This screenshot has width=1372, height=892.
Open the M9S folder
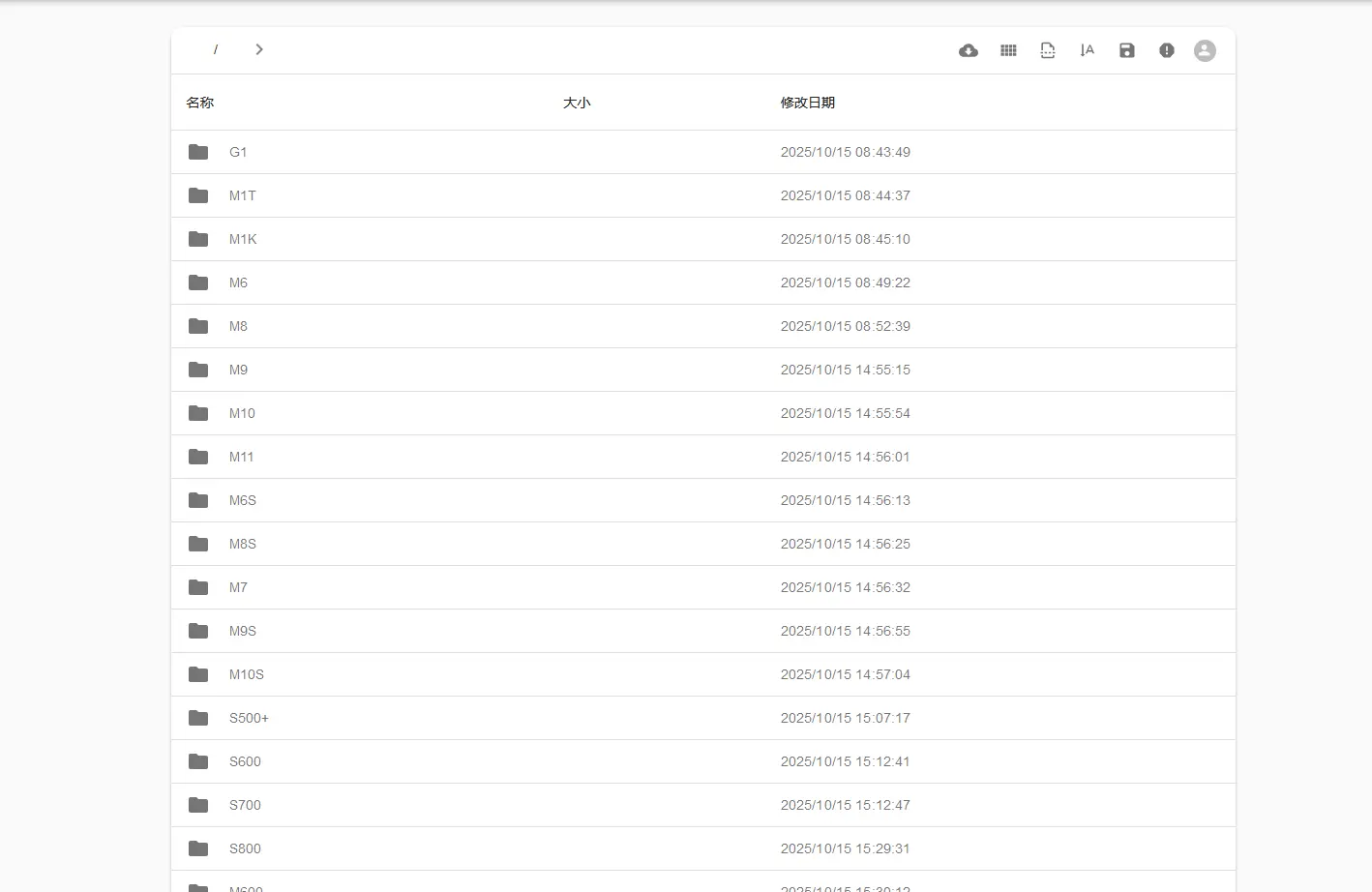coord(242,630)
